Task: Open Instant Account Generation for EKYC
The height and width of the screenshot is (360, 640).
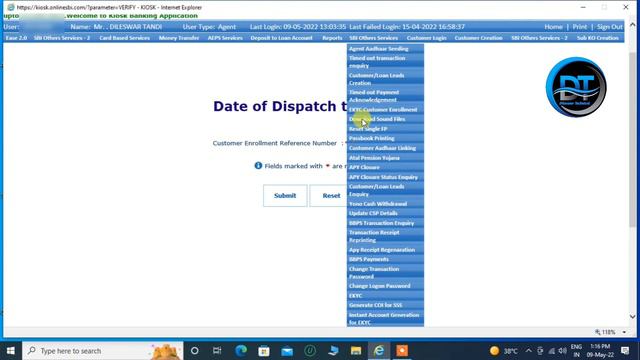Action: coord(385,318)
